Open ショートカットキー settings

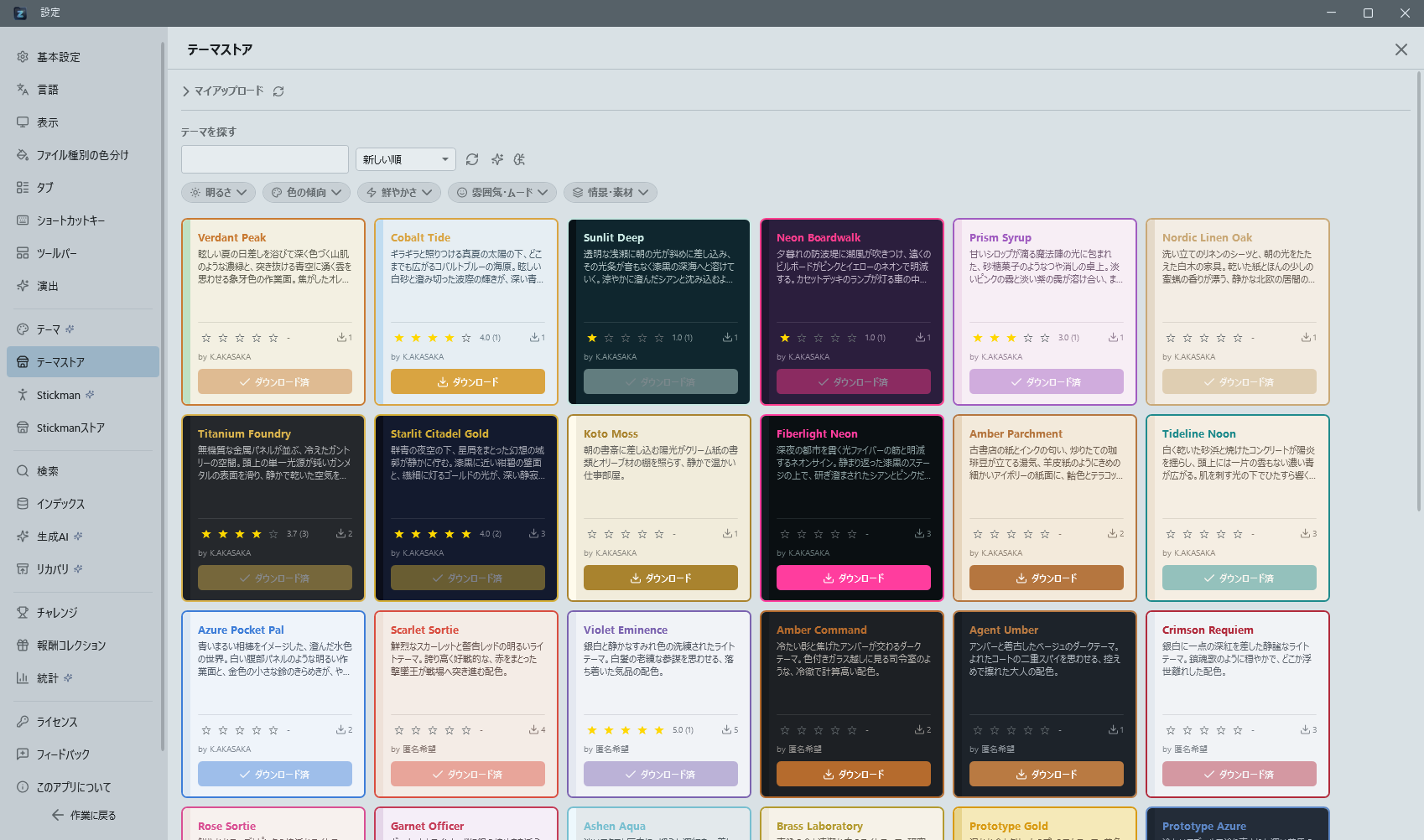tap(82, 220)
